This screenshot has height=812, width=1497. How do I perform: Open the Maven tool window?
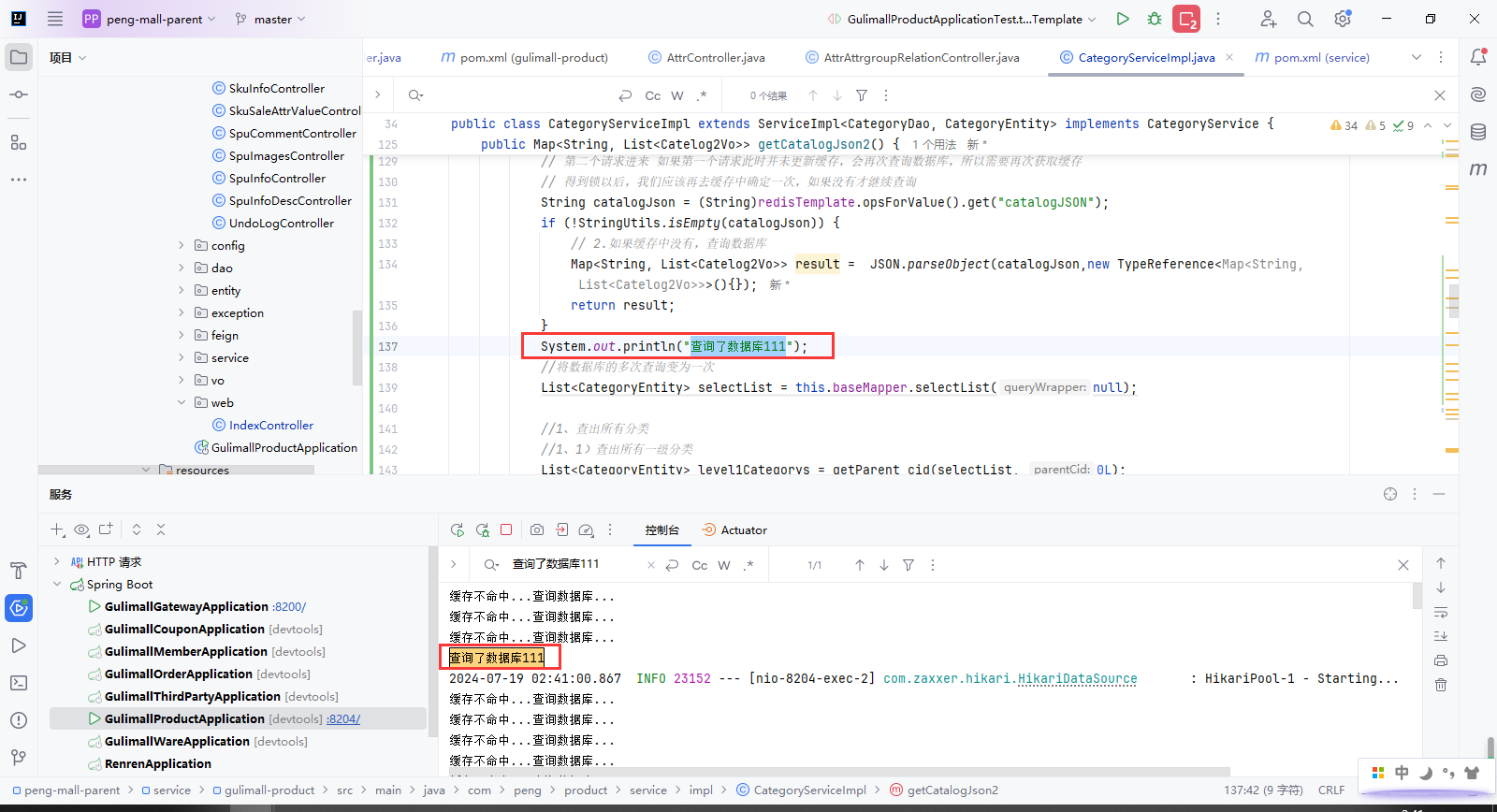[1478, 169]
